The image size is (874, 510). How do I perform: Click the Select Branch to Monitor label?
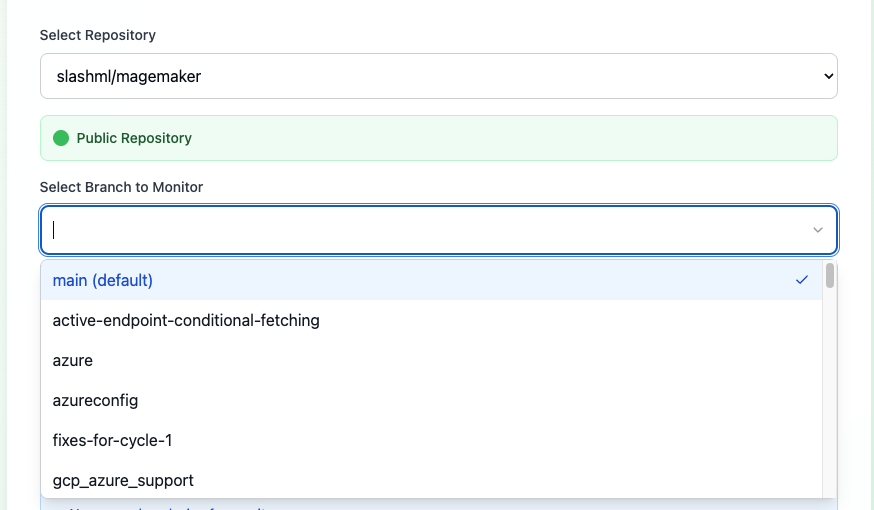tap(122, 187)
